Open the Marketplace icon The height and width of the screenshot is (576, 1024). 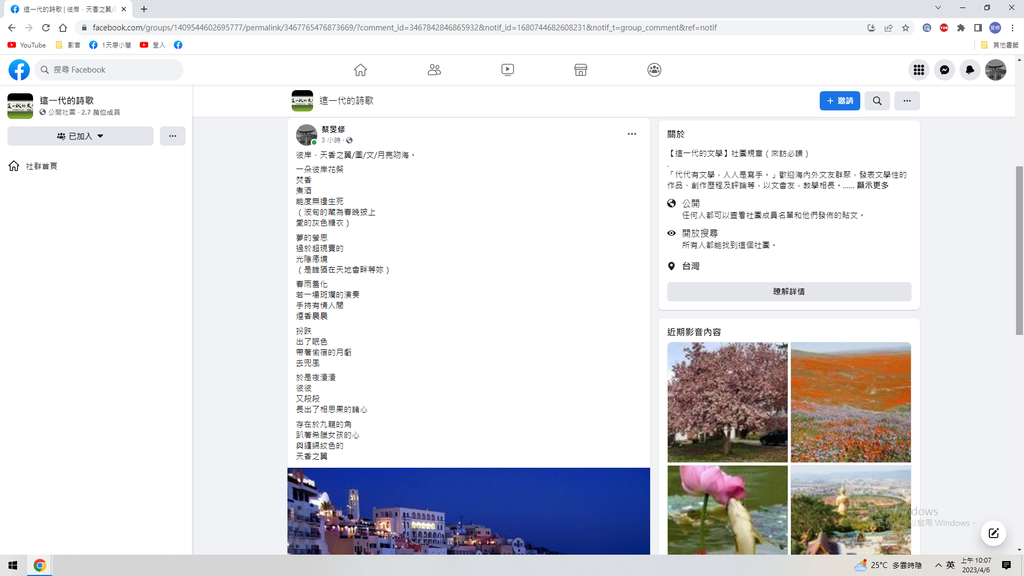(x=580, y=70)
